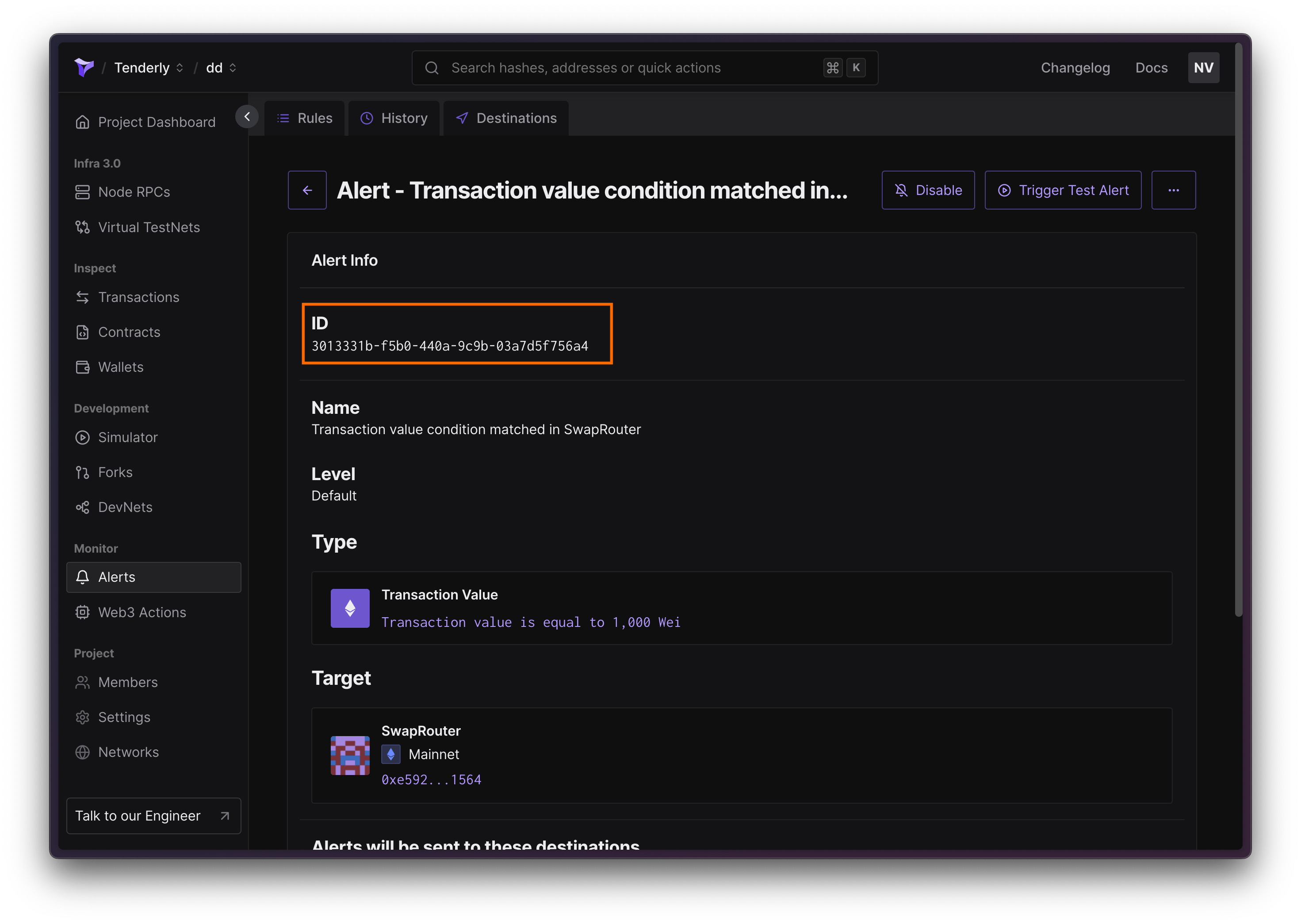Open the dd project switcher
The image size is (1301, 924).
pyautogui.click(x=221, y=68)
